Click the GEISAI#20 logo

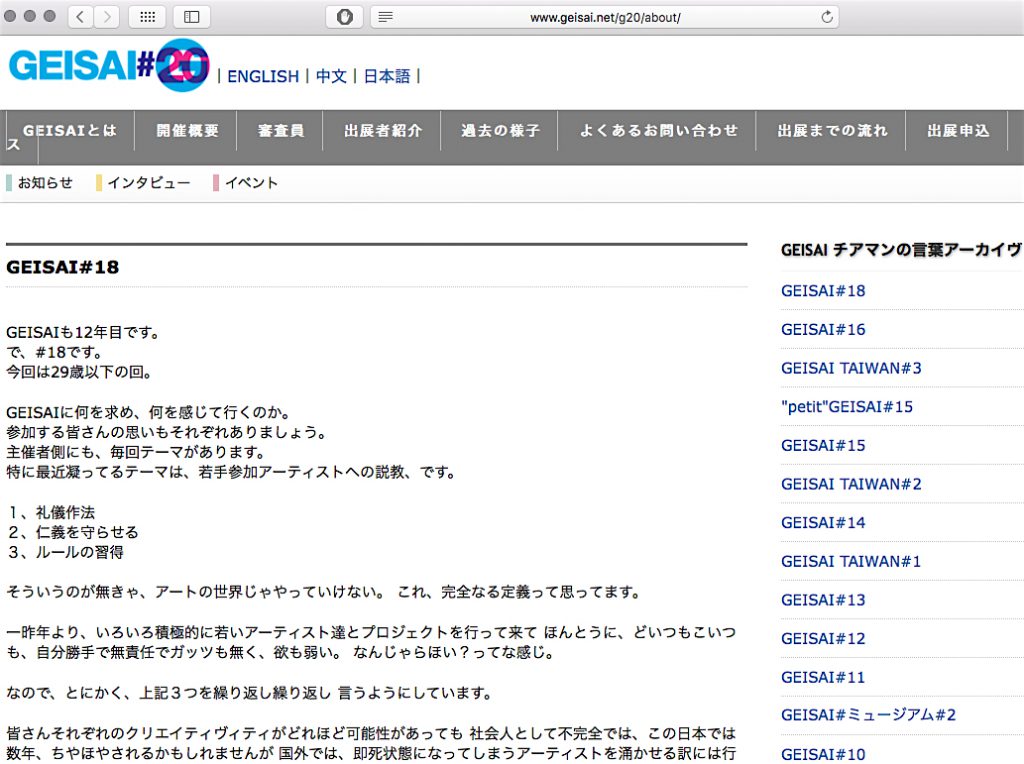[109, 65]
